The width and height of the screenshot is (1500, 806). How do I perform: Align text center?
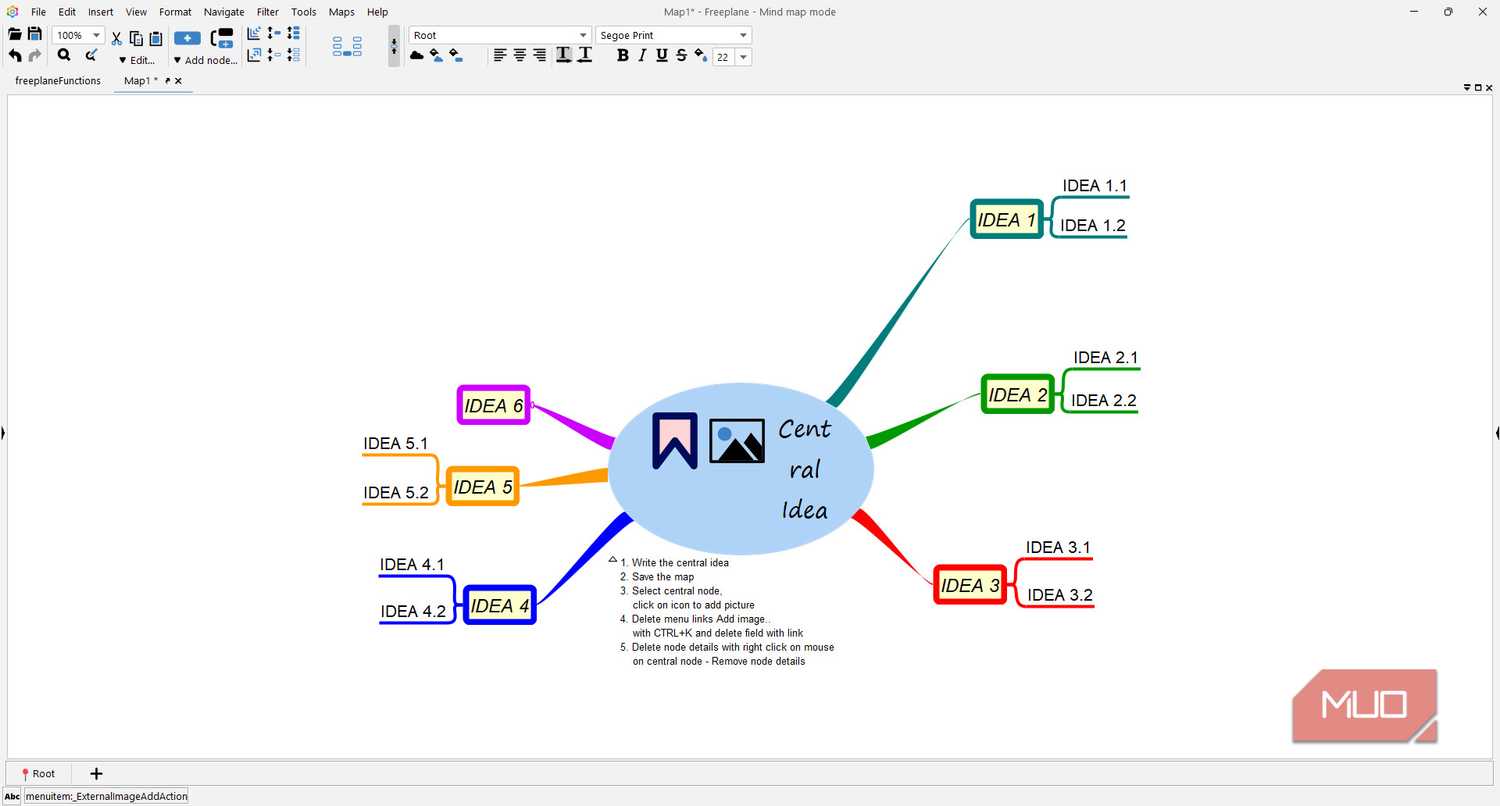coord(520,56)
